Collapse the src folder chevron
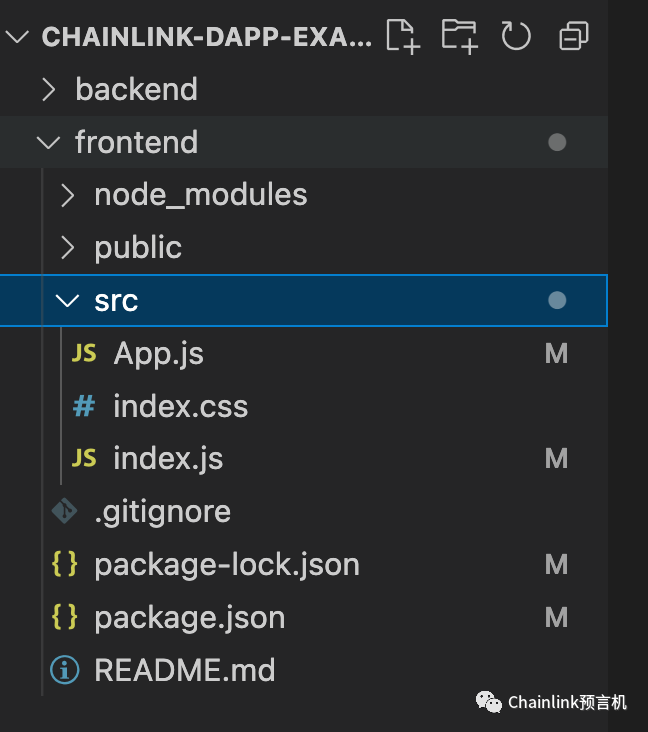648x732 pixels. [x=67, y=300]
